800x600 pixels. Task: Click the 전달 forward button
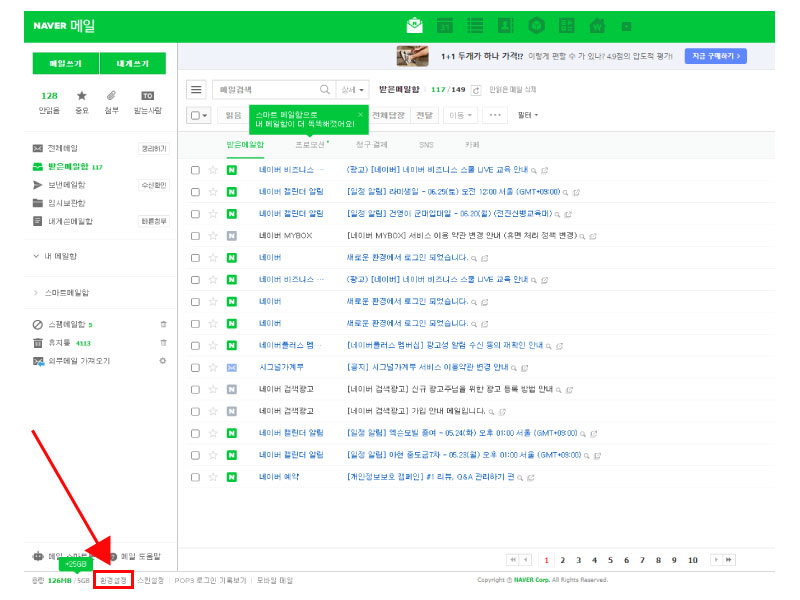(424, 115)
